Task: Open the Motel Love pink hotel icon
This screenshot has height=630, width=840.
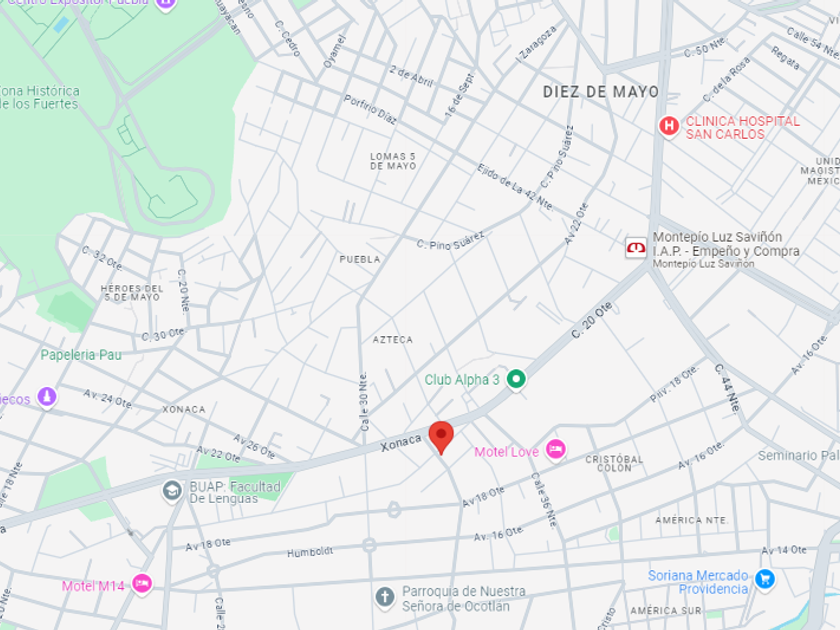Action: coord(556,449)
